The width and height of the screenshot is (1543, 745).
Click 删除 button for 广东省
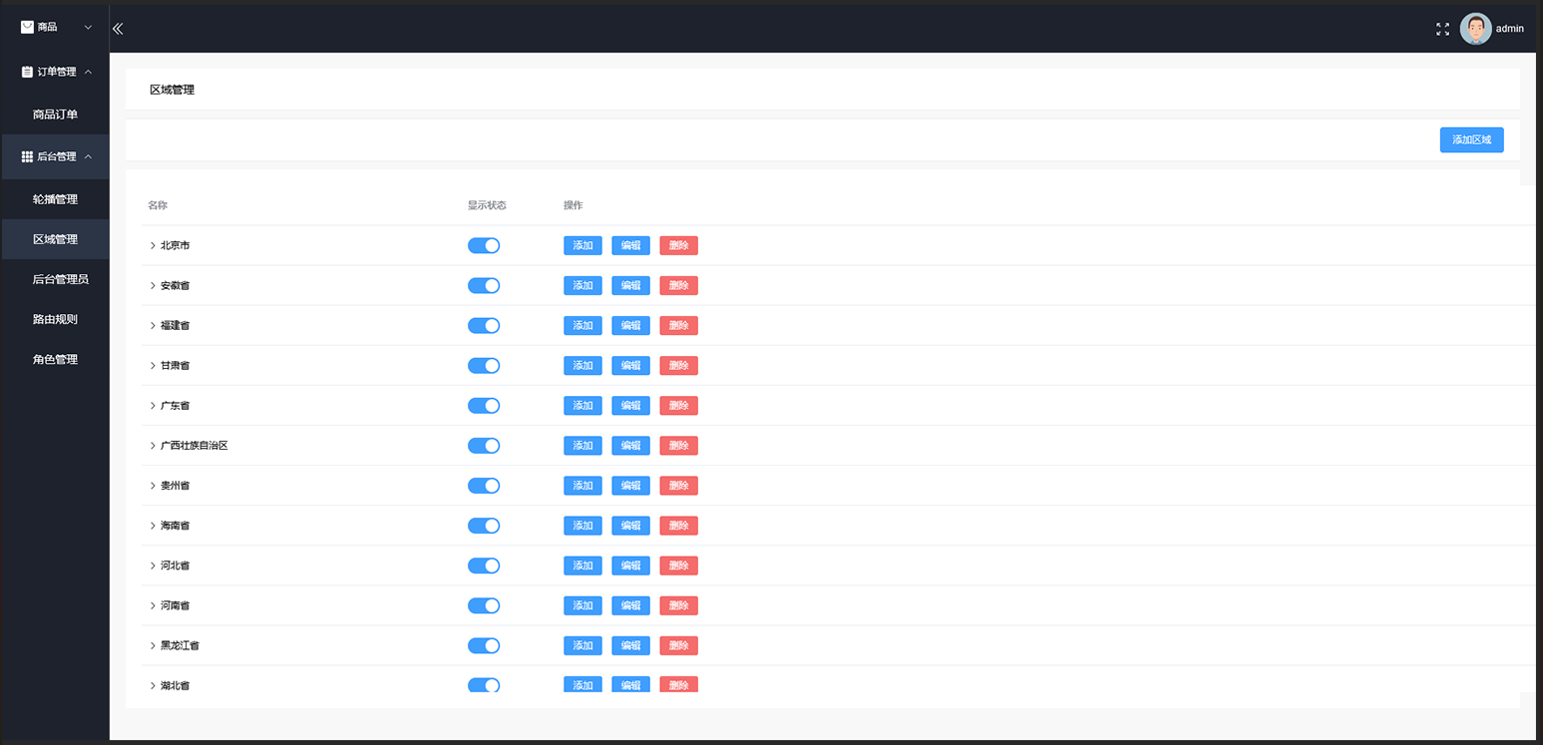pyautogui.click(x=679, y=405)
